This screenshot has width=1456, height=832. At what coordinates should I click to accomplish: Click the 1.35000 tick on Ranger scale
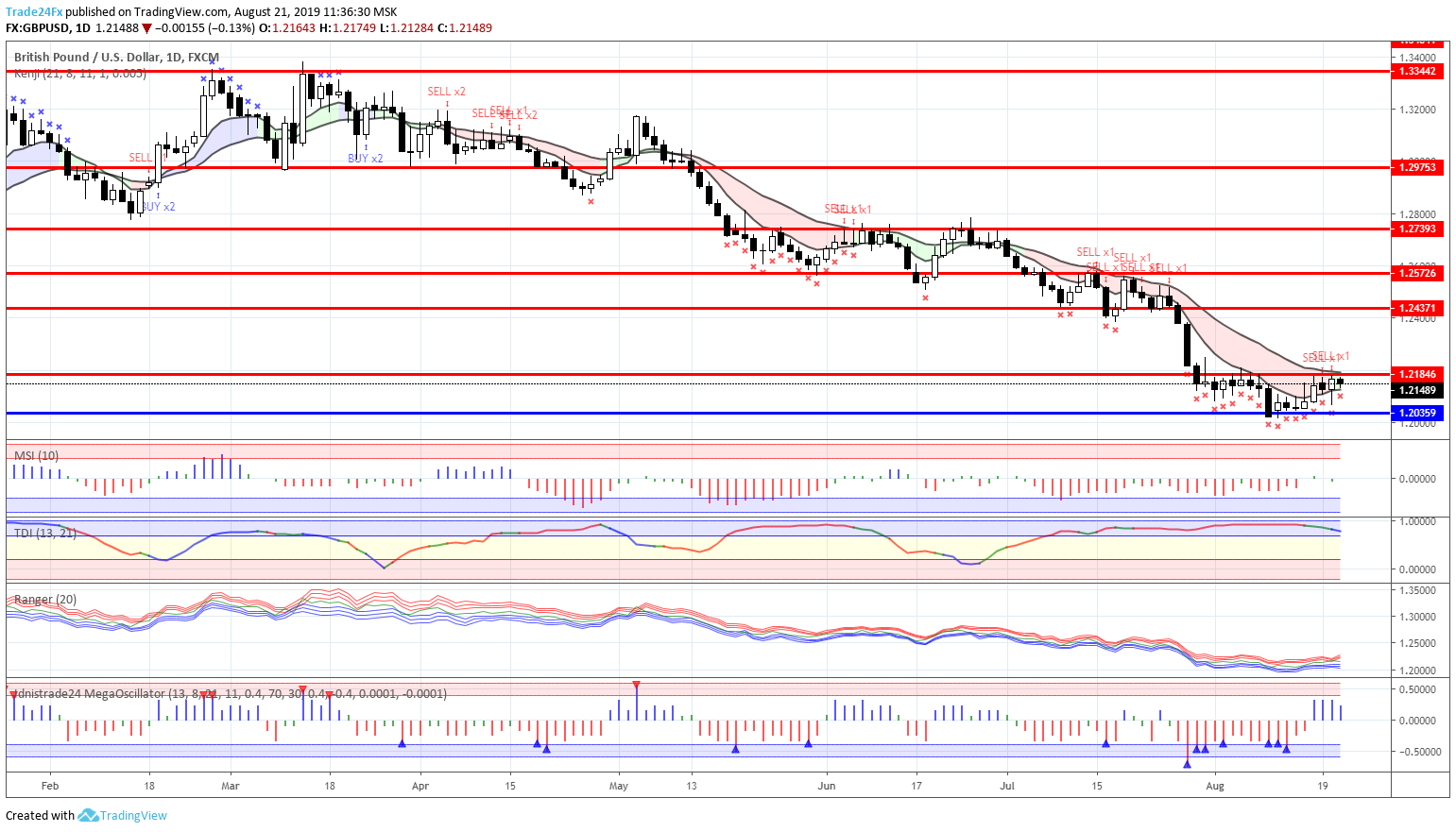coord(1417,590)
